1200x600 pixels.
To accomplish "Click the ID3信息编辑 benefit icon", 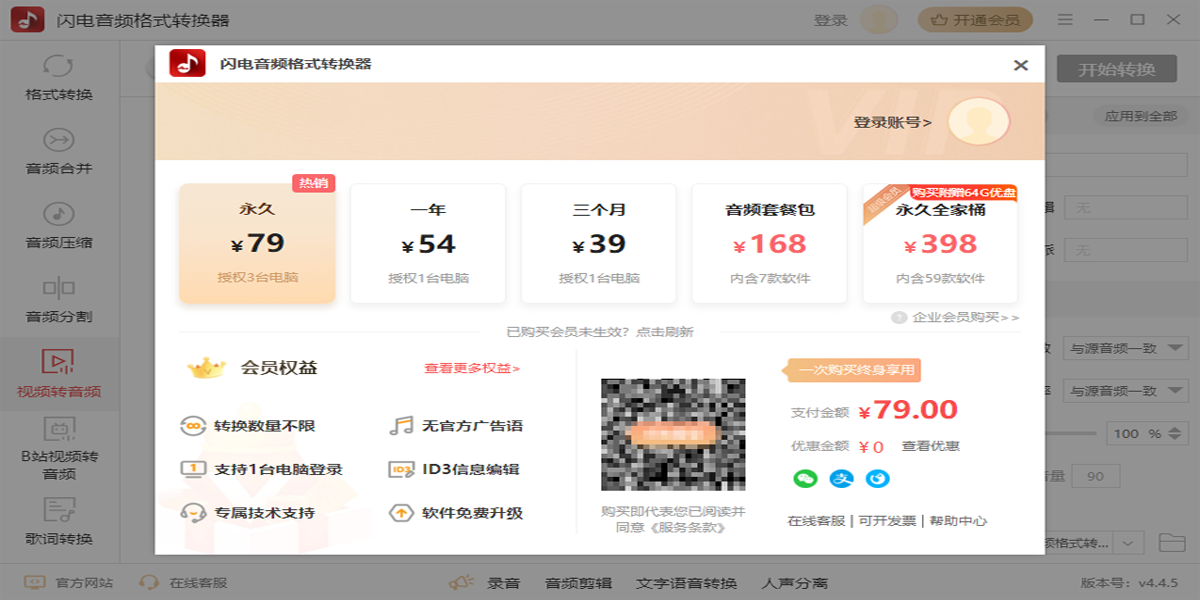I will click(x=401, y=469).
